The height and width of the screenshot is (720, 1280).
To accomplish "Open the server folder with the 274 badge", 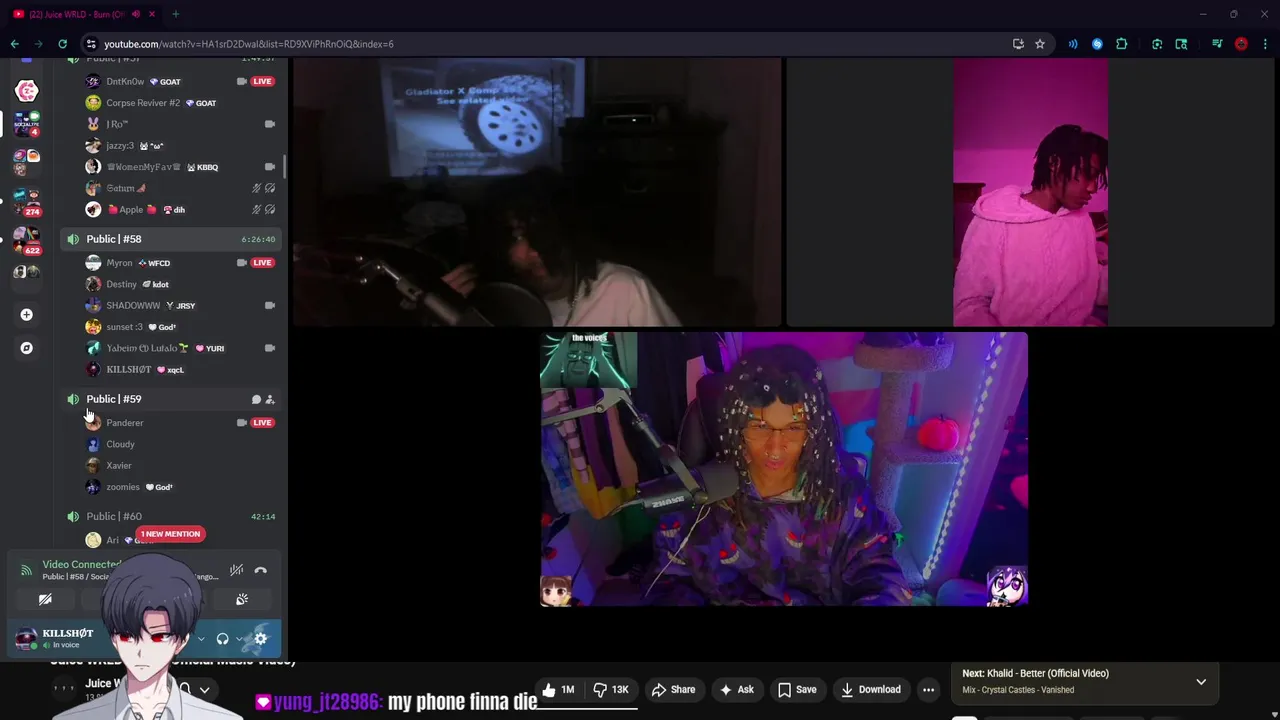I will click(x=26, y=200).
